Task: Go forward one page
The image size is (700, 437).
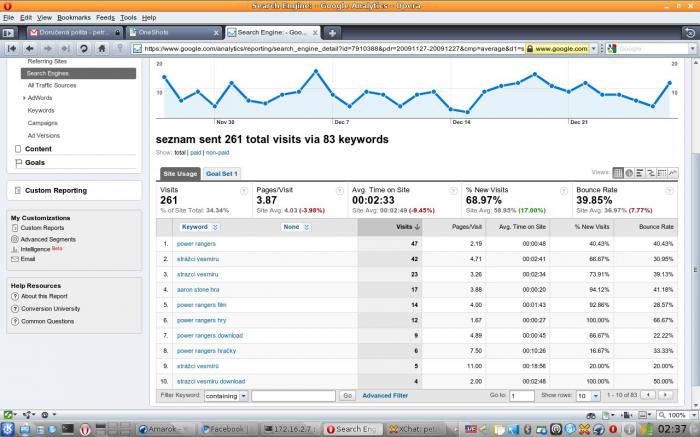Action: coord(48,48)
